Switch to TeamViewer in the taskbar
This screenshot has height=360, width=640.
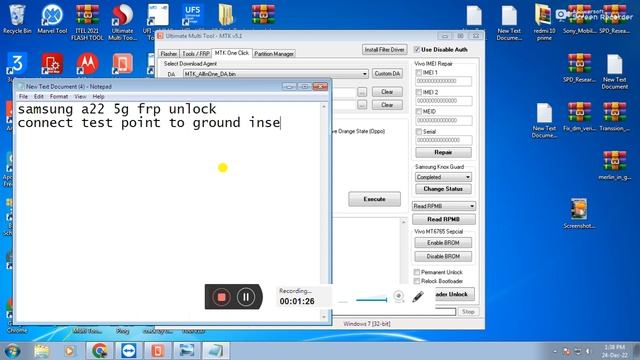(129, 351)
